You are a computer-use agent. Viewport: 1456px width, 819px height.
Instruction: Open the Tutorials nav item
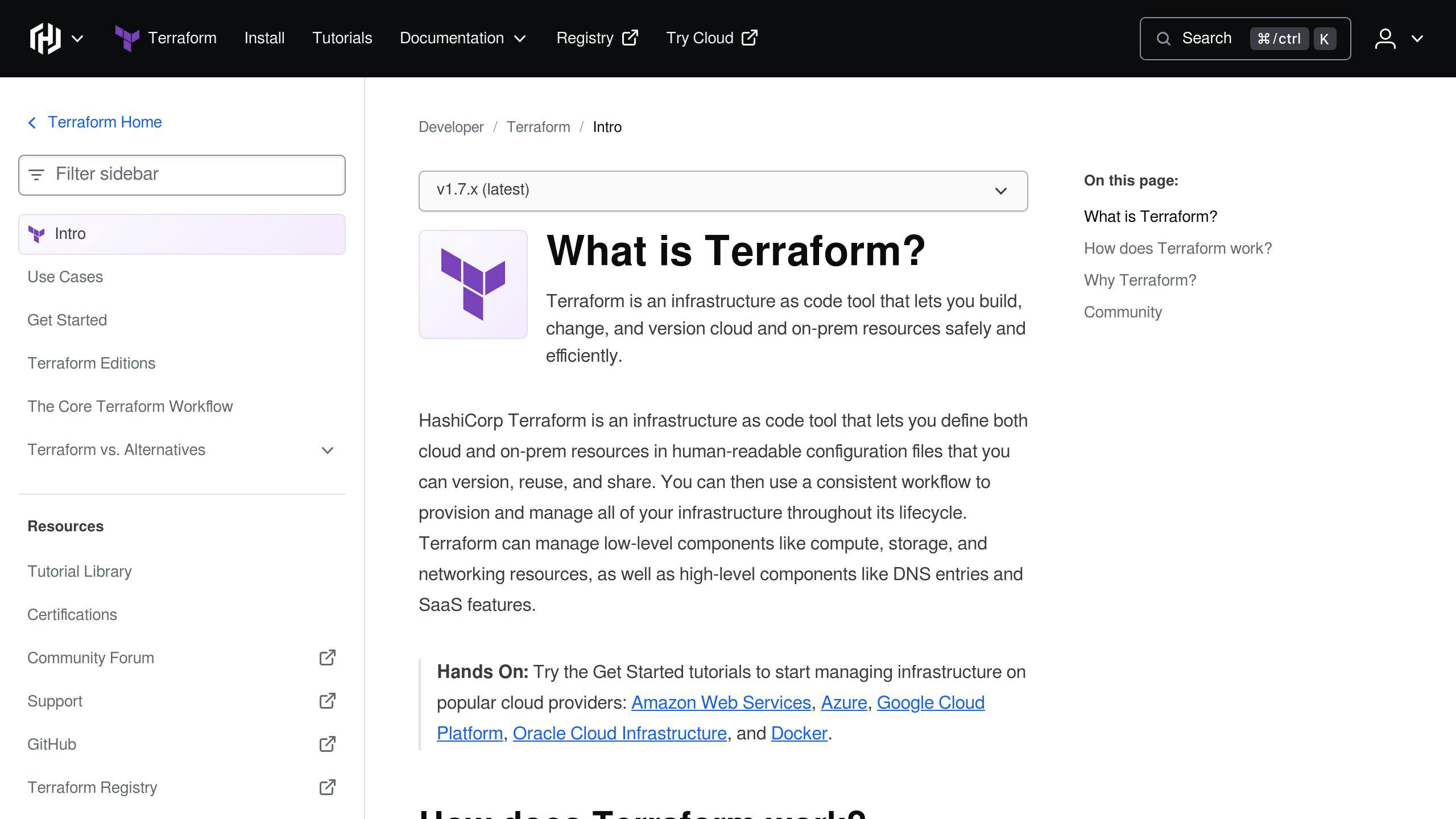(342, 38)
